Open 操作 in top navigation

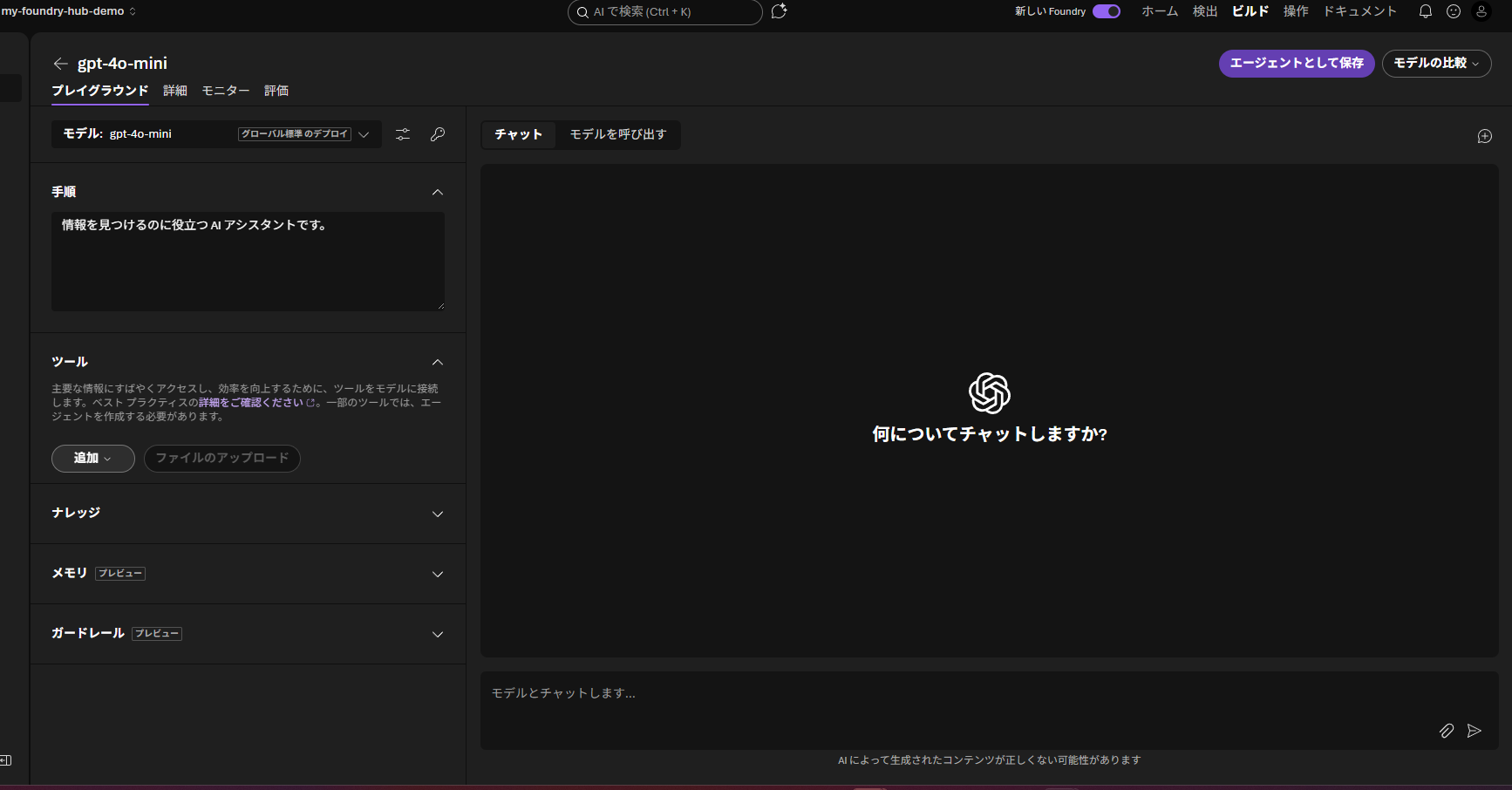coord(1296,11)
